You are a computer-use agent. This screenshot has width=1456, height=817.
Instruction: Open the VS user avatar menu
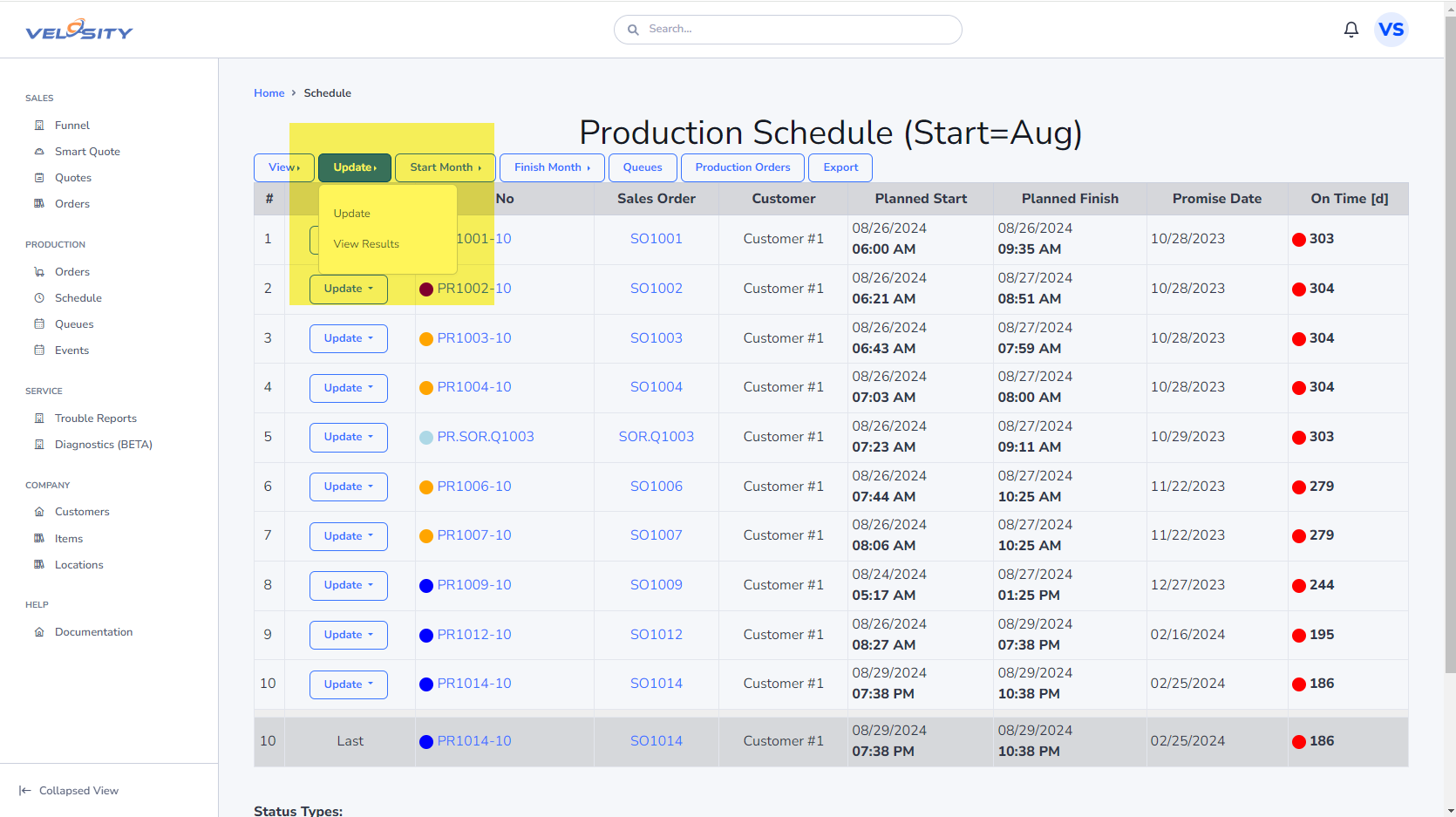pyautogui.click(x=1391, y=30)
